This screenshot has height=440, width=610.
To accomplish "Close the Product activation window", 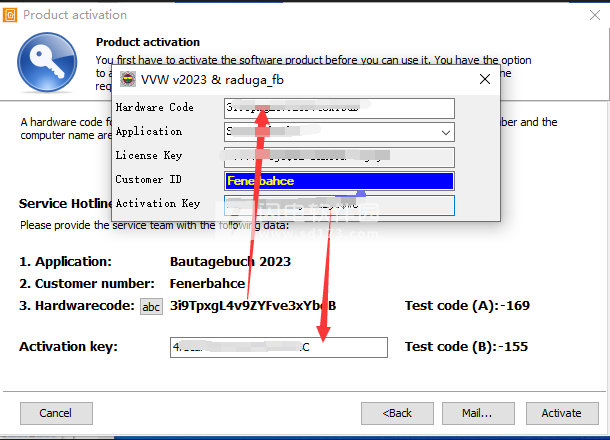I will pyautogui.click(x=595, y=15).
